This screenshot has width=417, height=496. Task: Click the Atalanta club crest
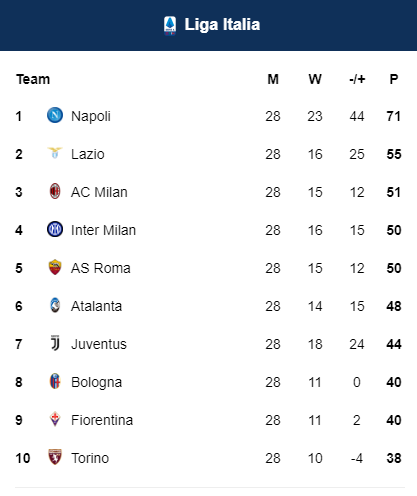[x=55, y=305]
